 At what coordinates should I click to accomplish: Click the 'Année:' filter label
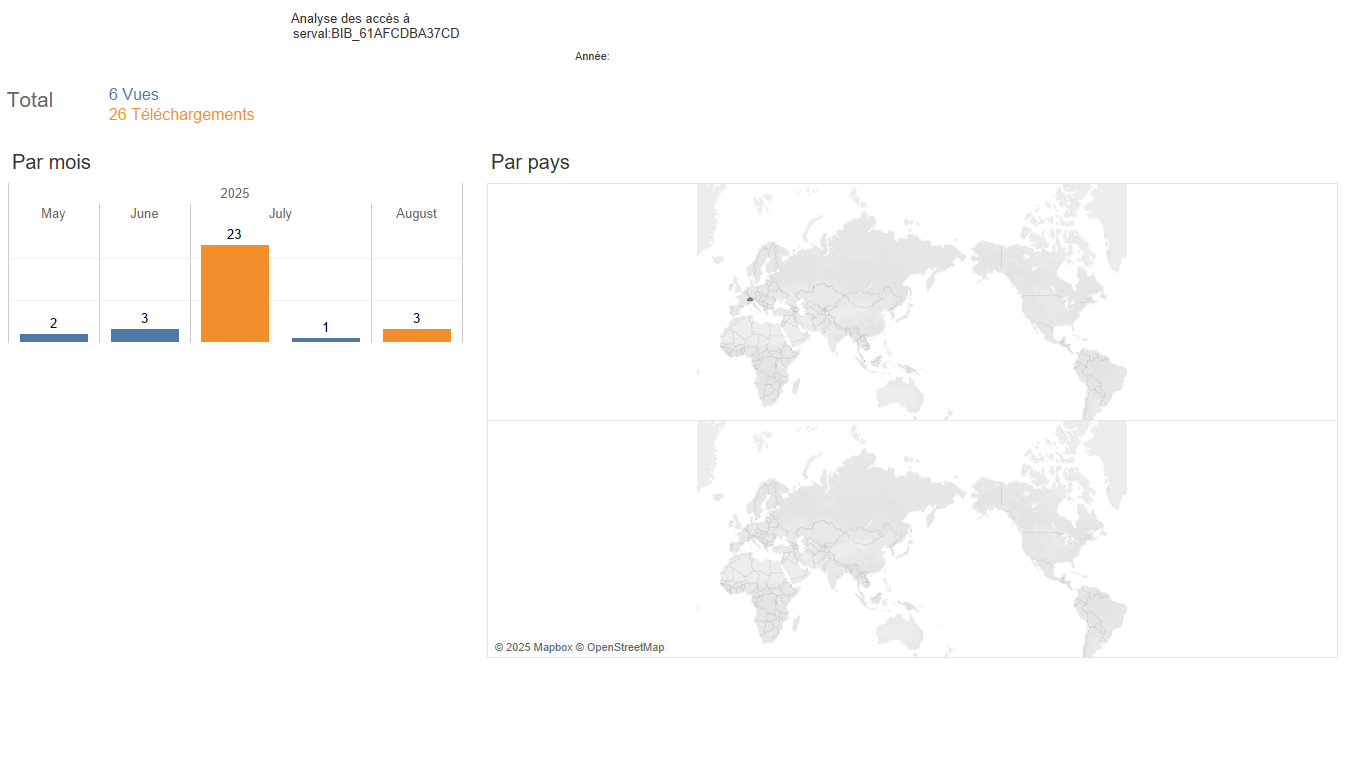[x=592, y=57]
